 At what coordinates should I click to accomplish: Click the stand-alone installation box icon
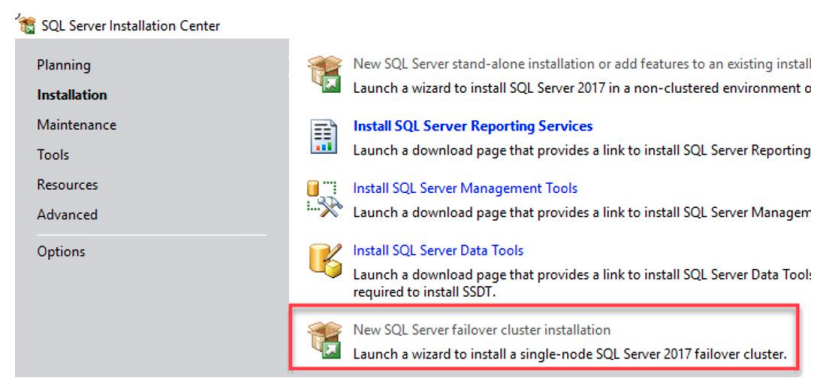pos(325,75)
